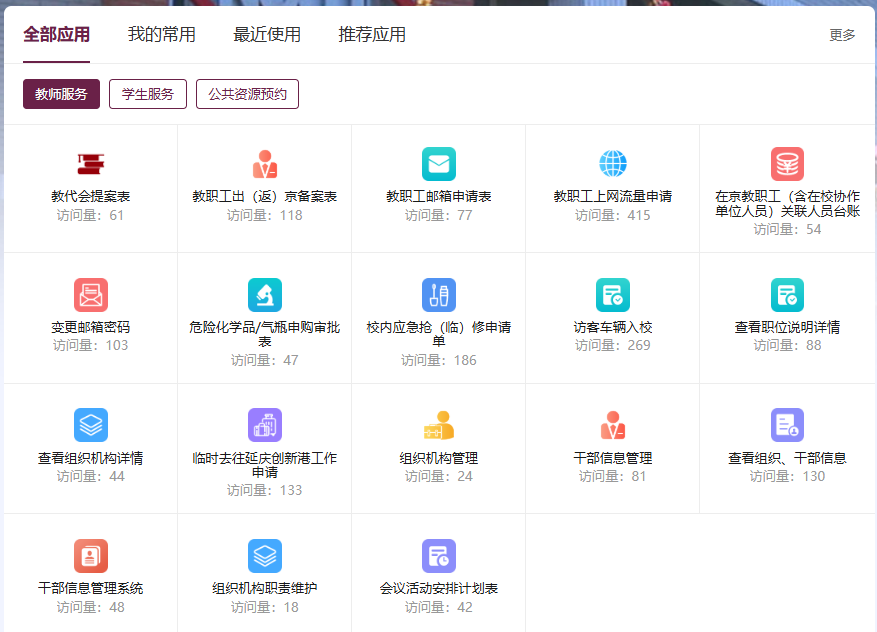877x632 pixels.
Task: Open the 会议活动安排计划表 icon
Action: (438, 556)
